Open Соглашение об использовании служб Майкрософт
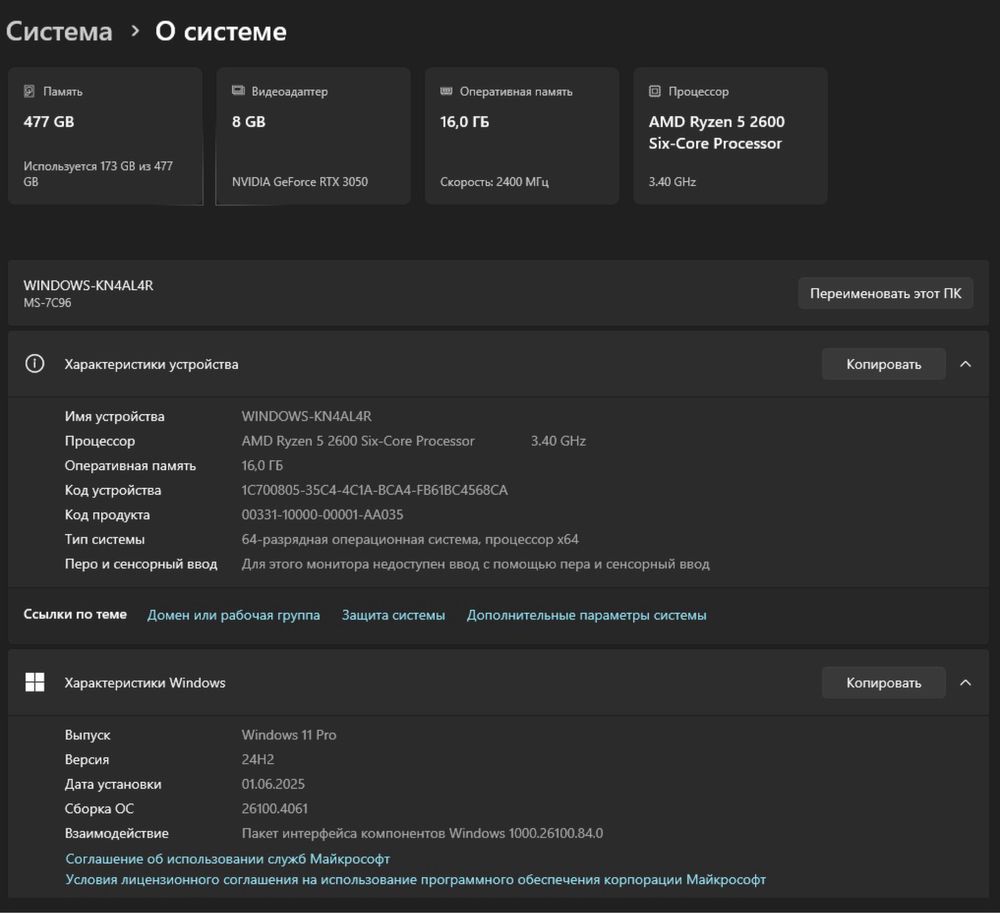 click(x=228, y=859)
